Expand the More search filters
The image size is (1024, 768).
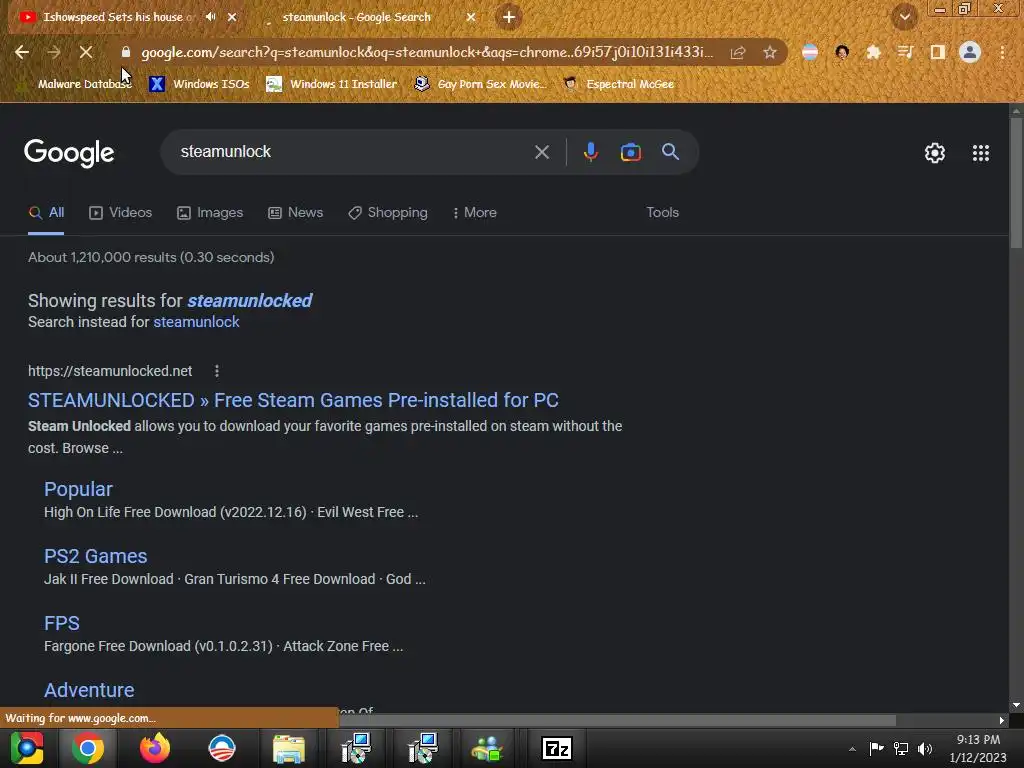474,213
